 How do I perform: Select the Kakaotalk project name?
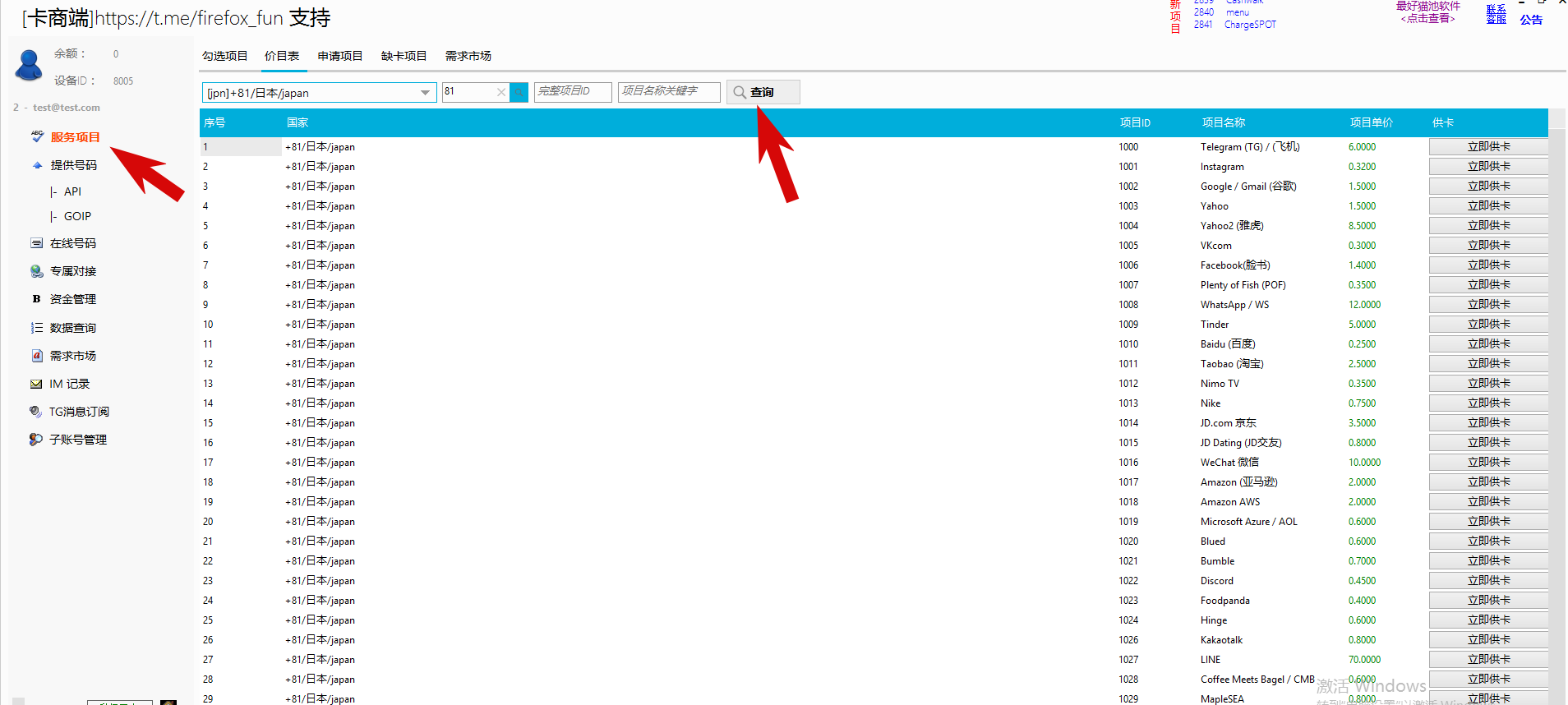coord(1221,640)
